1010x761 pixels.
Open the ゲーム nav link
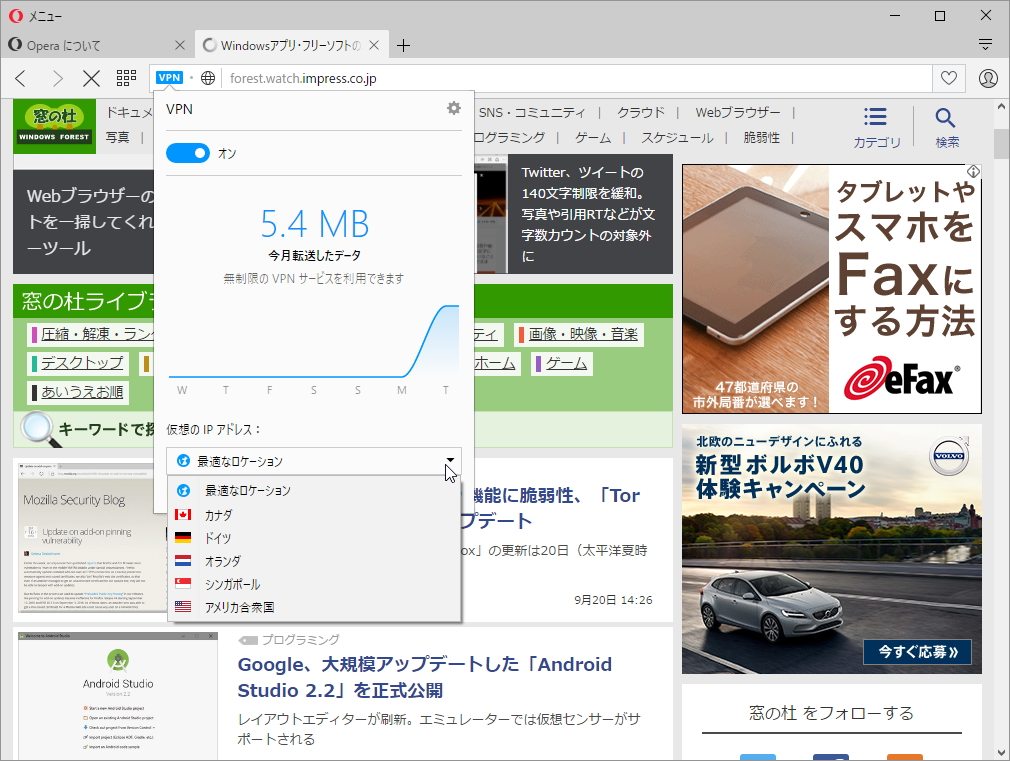point(593,137)
